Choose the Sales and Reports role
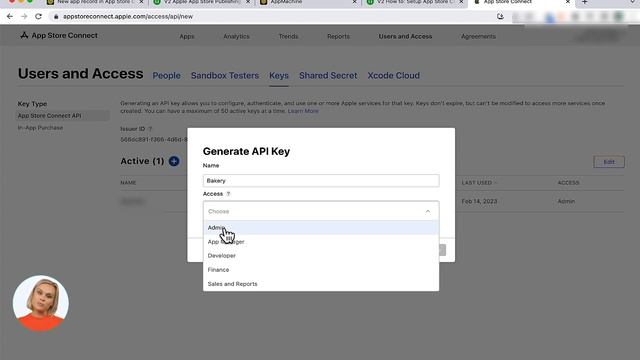This screenshot has width=640, height=360. tap(321, 284)
